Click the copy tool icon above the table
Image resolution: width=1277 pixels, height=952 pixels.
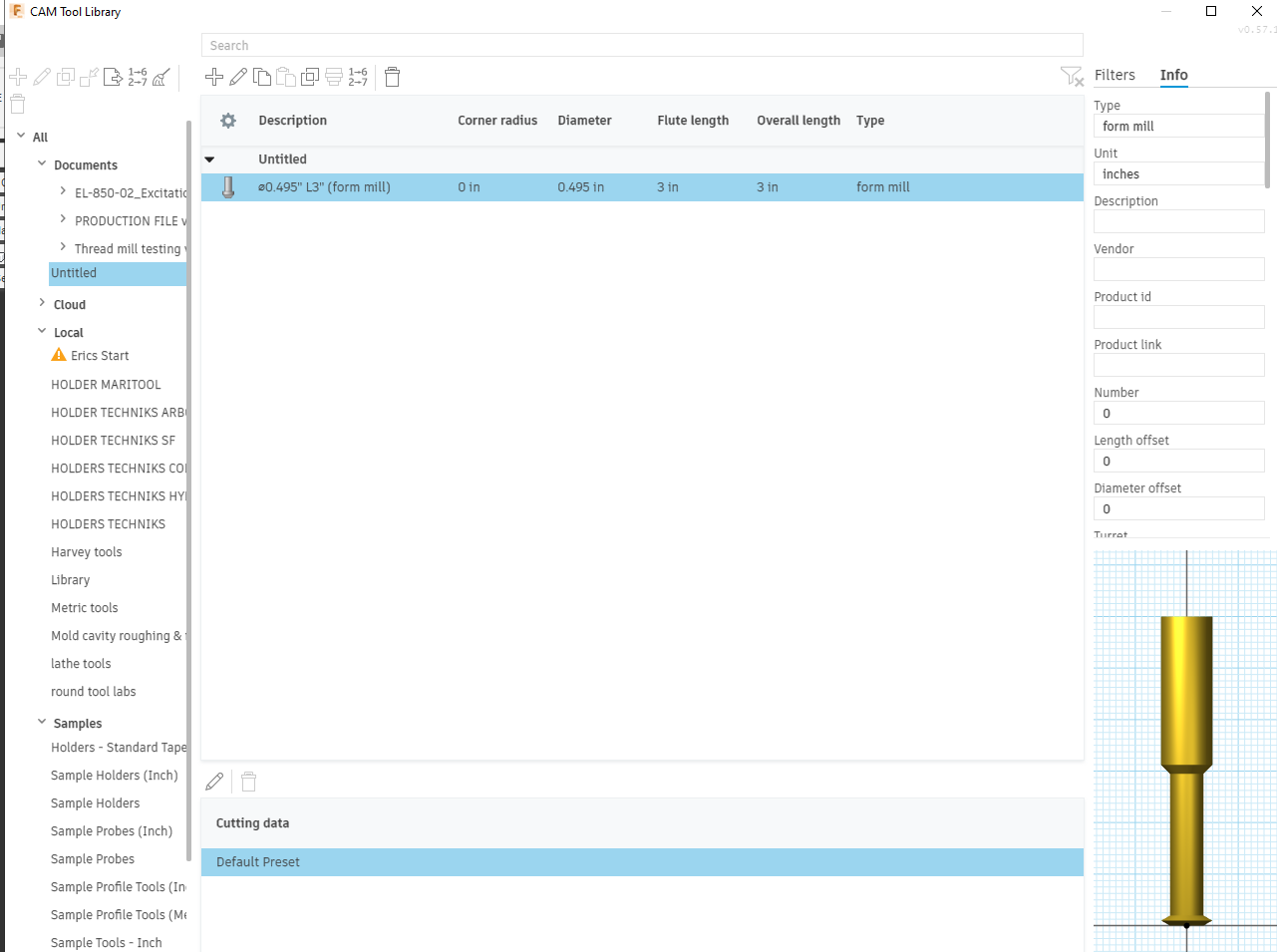[x=262, y=77]
